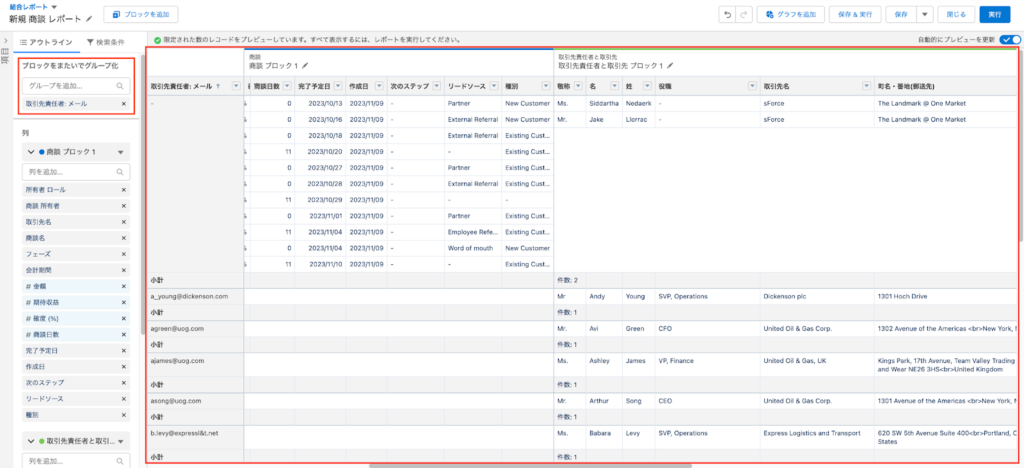Open the 取引先責任者と取引... block options arrow
Screen dimensions: 1024x468
120,441
